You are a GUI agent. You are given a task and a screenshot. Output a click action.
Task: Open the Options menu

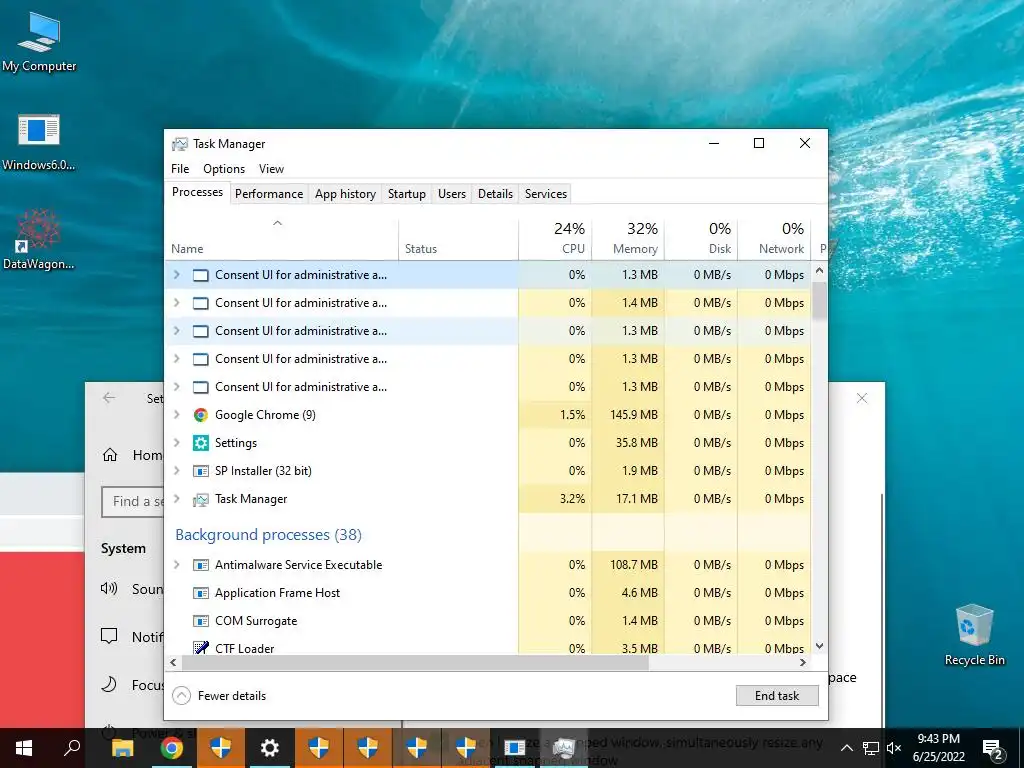(x=224, y=168)
